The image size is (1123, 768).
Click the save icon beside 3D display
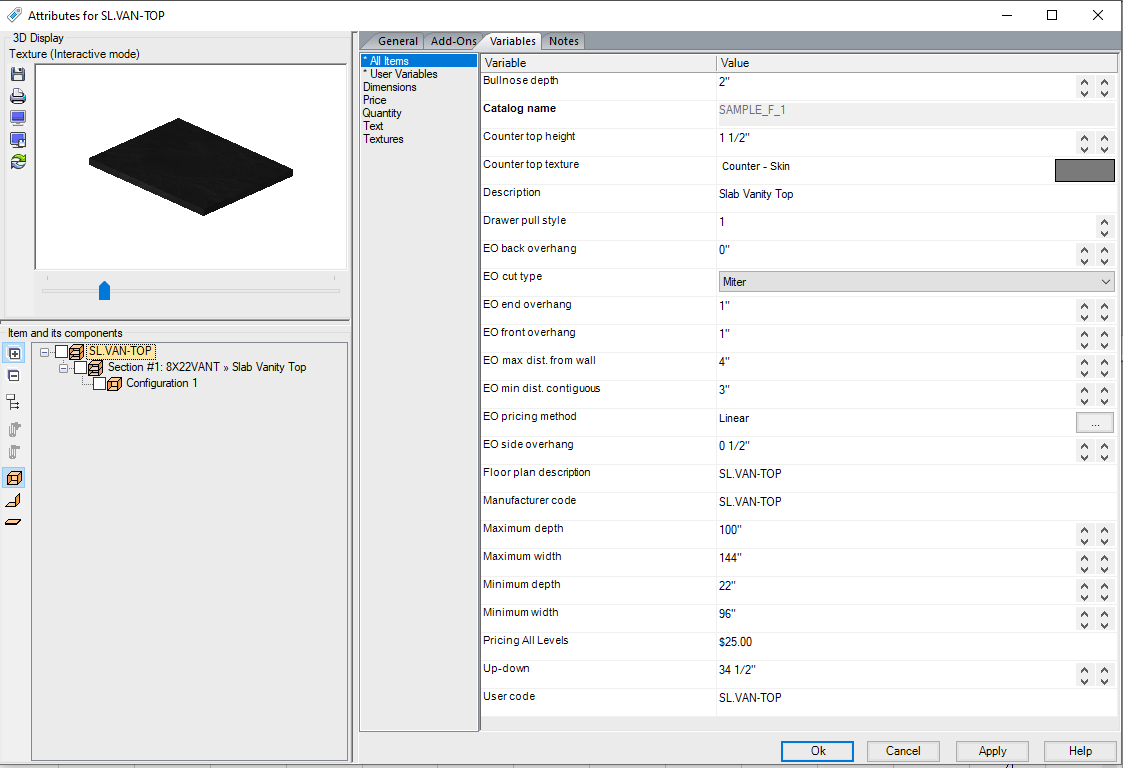(17, 75)
